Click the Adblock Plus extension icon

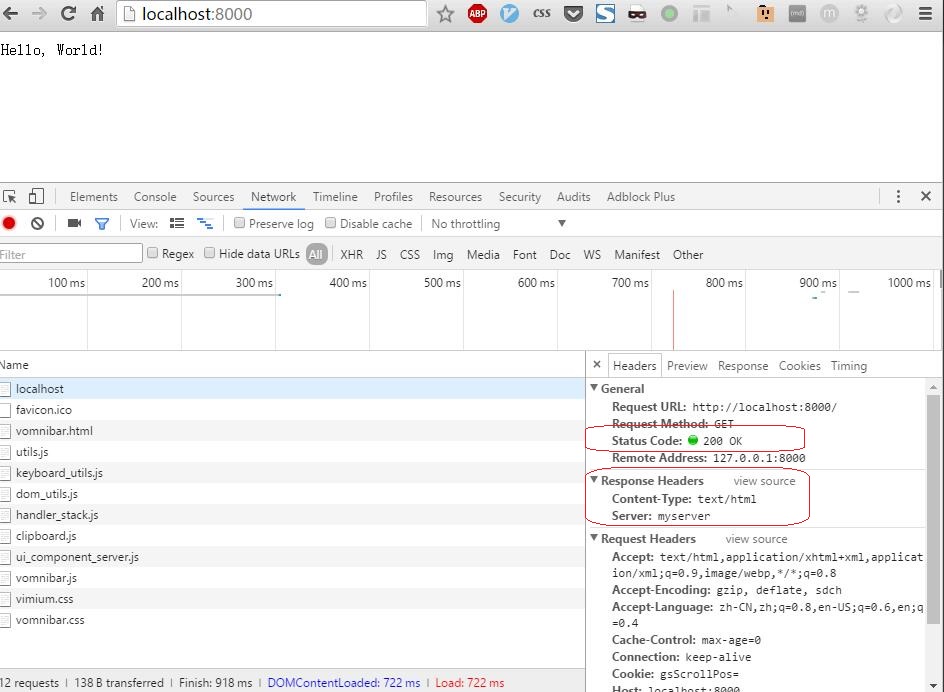pyautogui.click(x=477, y=14)
